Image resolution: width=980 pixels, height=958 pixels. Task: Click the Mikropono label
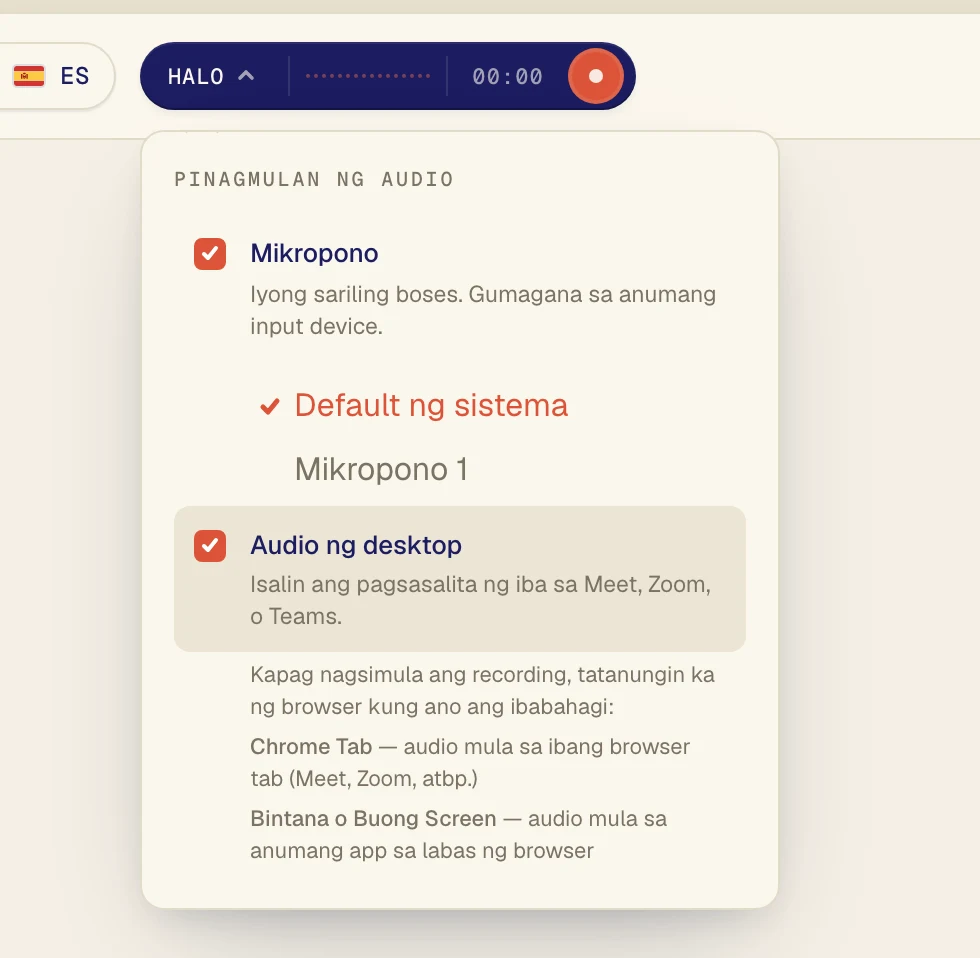pyautogui.click(x=314, y=253)
